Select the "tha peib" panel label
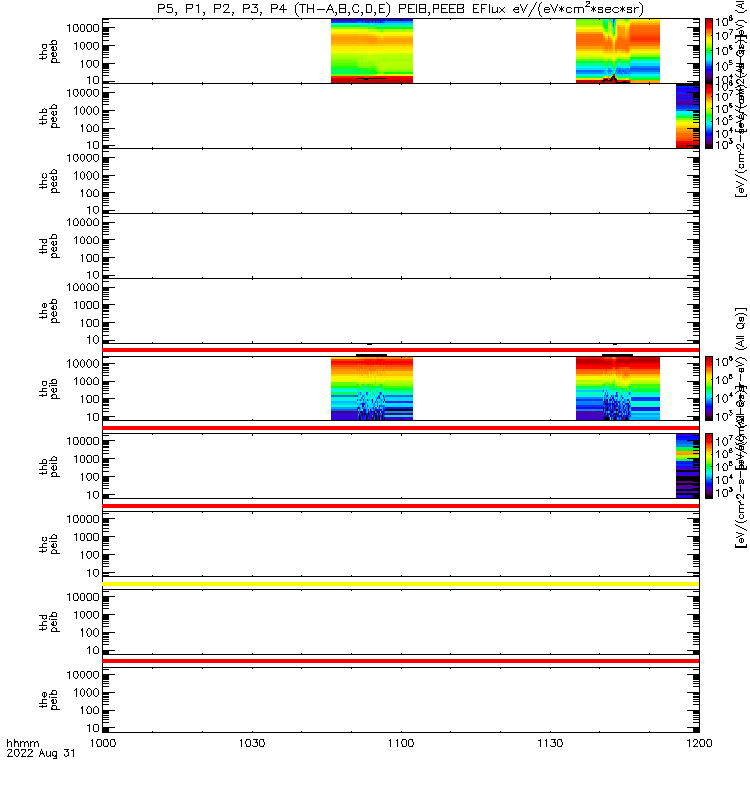This screenshot has height=800, width=750. tap(49, 388)
